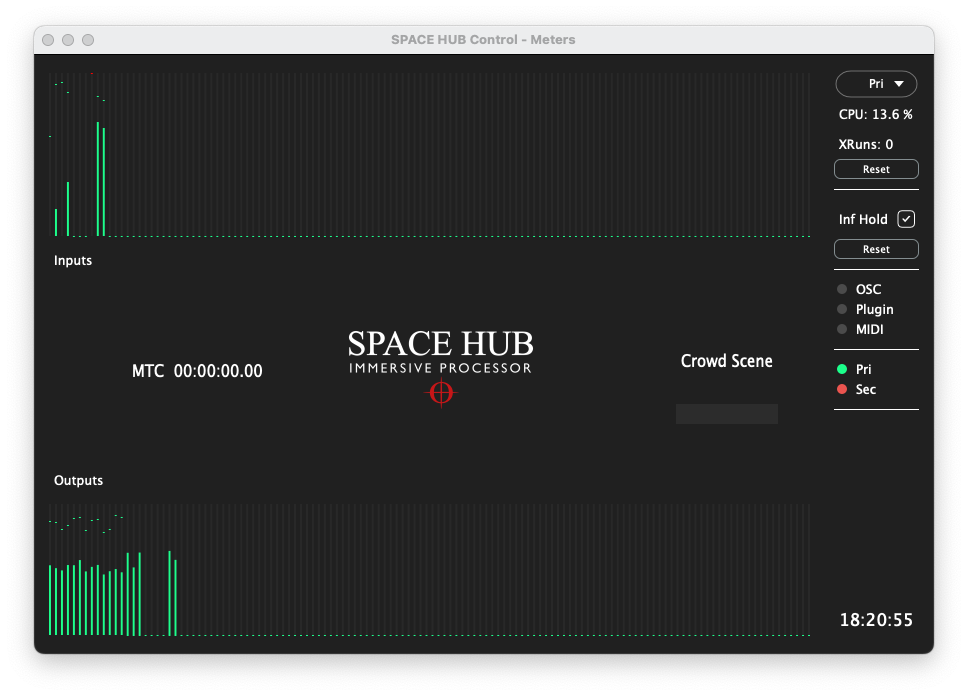Click the empty field below Crowd Scene

click(727, 414)
